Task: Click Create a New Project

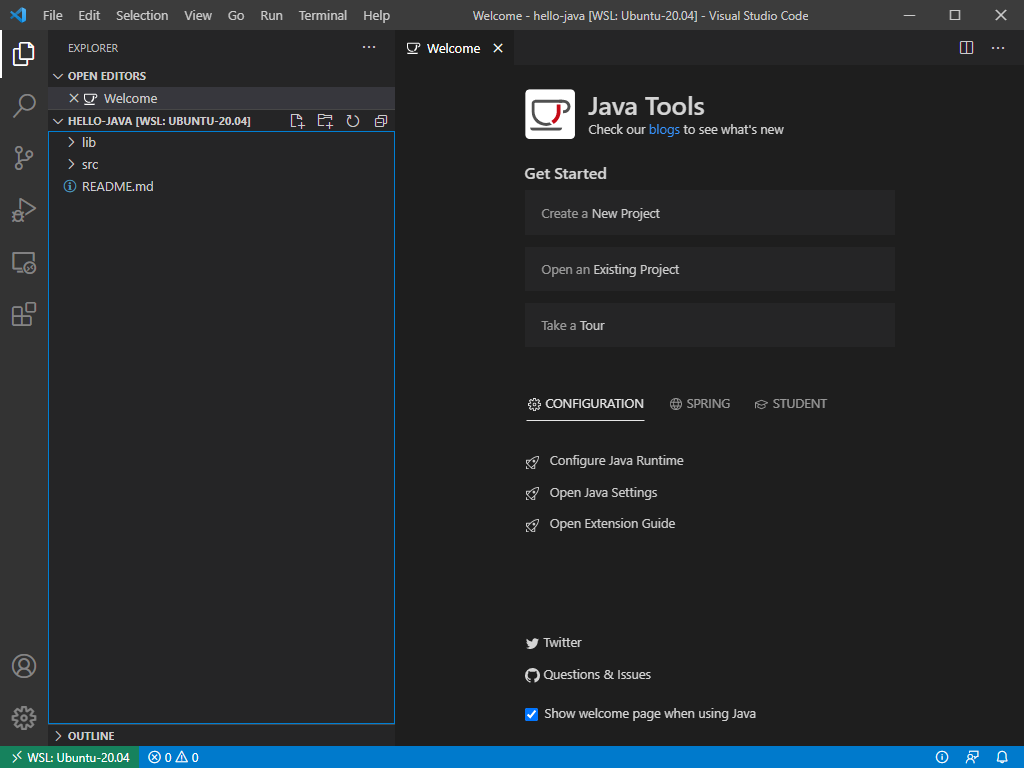Action: coord(709,213)
